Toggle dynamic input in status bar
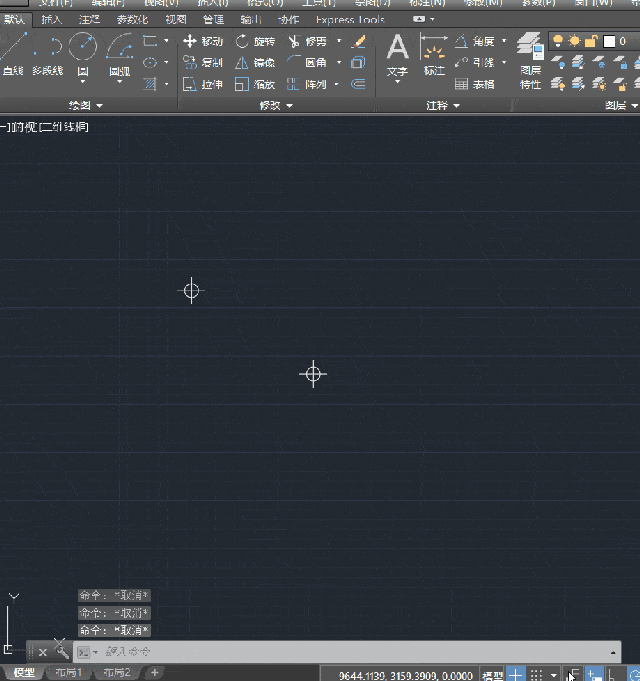640x681 pixels. point(593,675)
